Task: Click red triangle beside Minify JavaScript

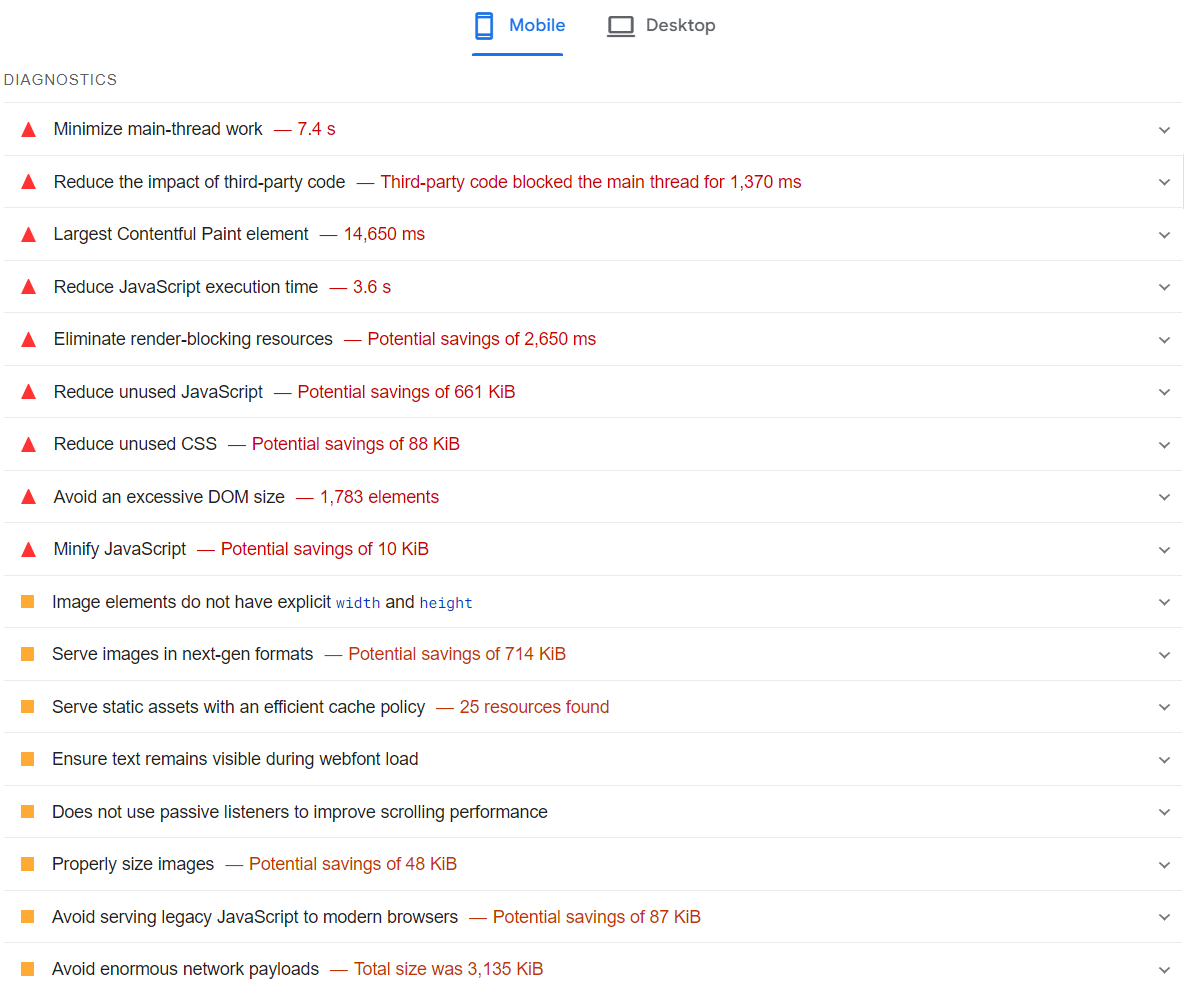Action: 29,549
